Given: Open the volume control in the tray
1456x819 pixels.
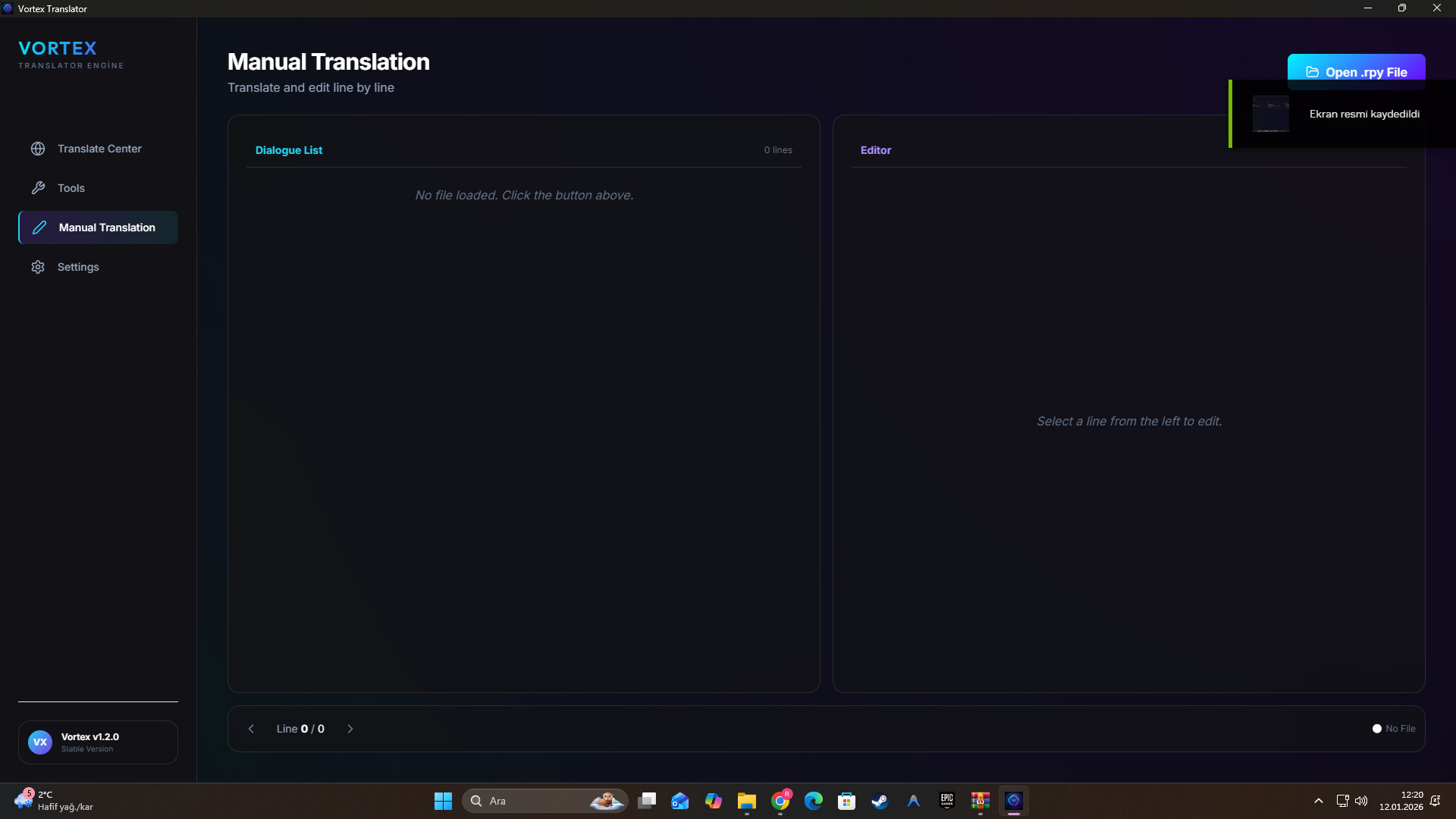Looking at the screenshot, I should pos(1361,801).
